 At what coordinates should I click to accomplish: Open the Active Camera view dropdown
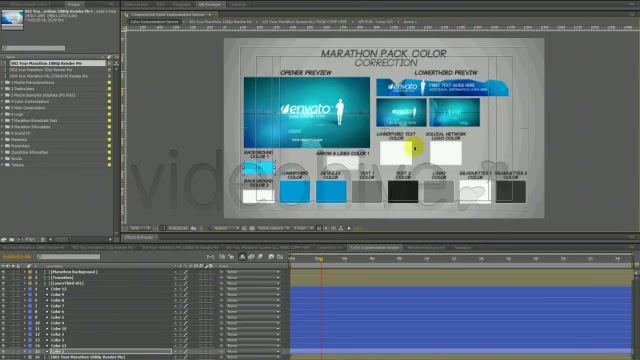click(273, 228)
